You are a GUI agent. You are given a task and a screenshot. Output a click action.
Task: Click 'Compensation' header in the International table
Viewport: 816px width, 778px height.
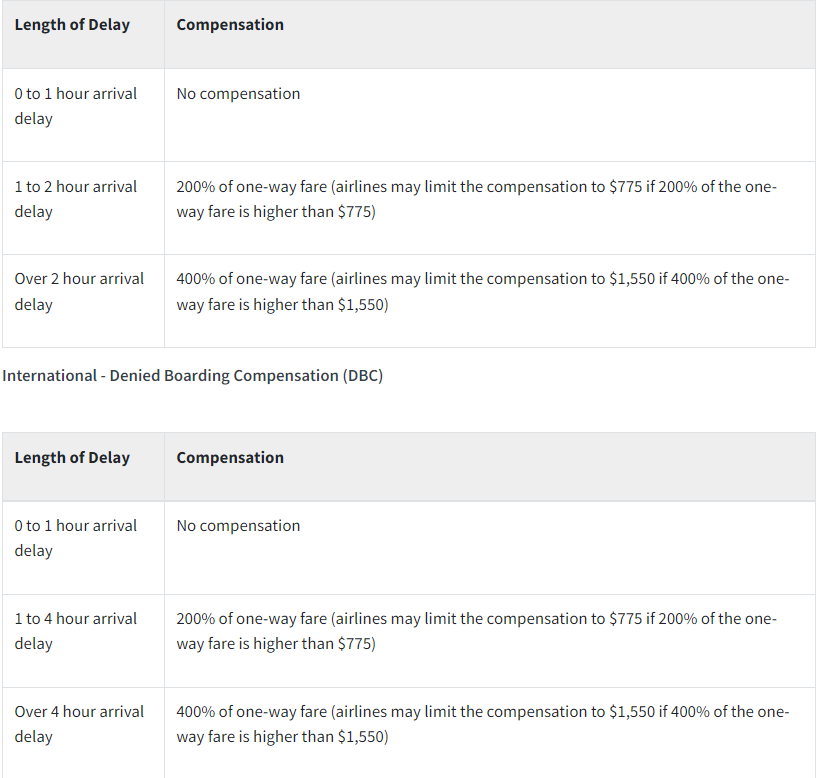(x=230, y=458)
